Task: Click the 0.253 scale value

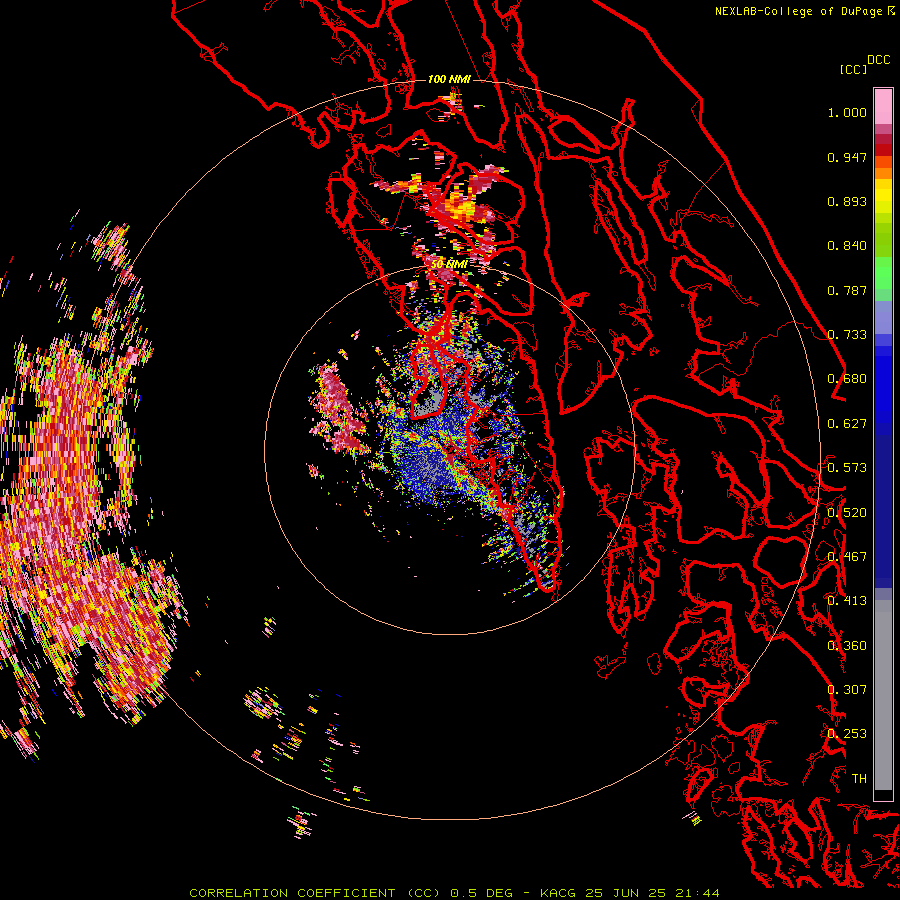Action: point(847,734)
